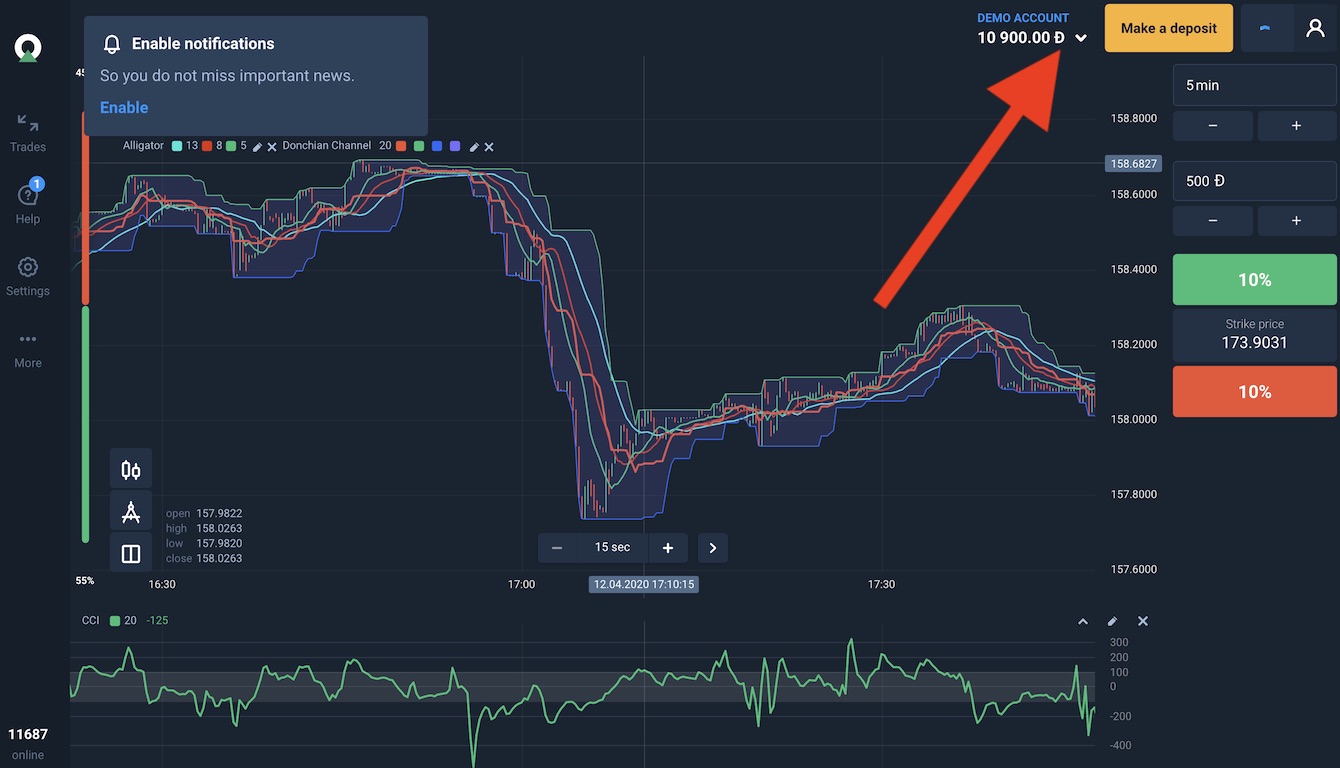Open the Help section in sidebar
This screenshot has height=768, width=1340.
tap(28, 204)
